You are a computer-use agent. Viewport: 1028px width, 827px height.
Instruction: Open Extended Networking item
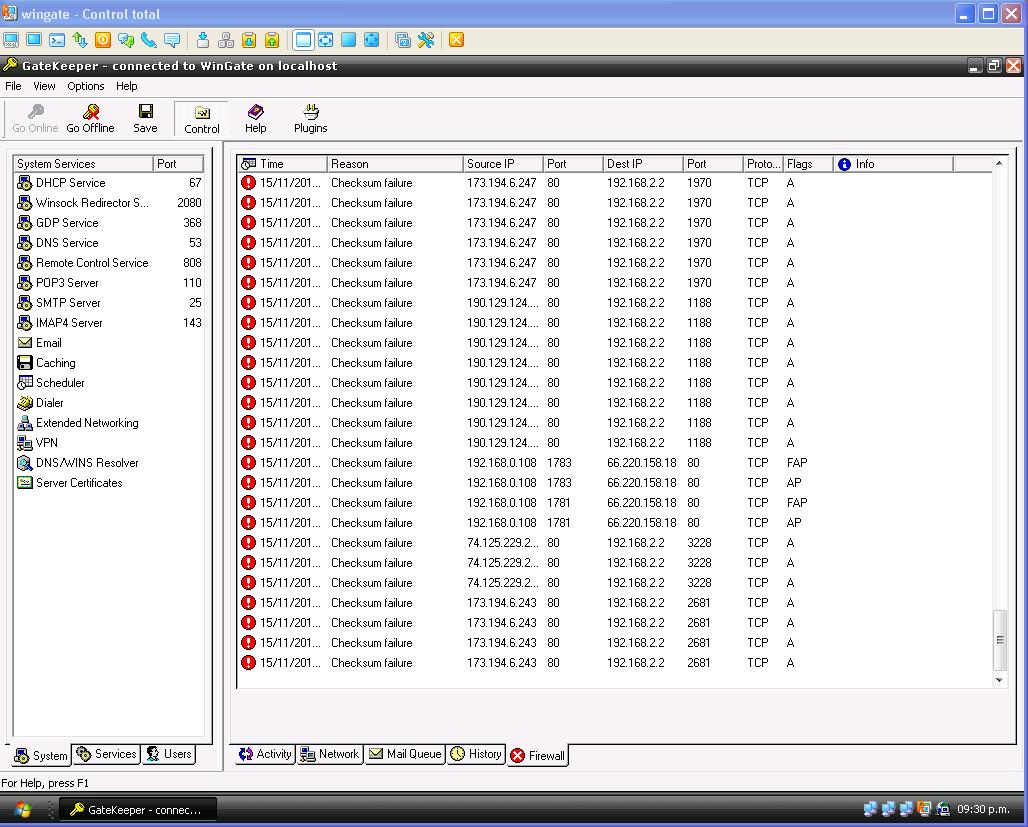pyautogui.click(x=77, y=423)
